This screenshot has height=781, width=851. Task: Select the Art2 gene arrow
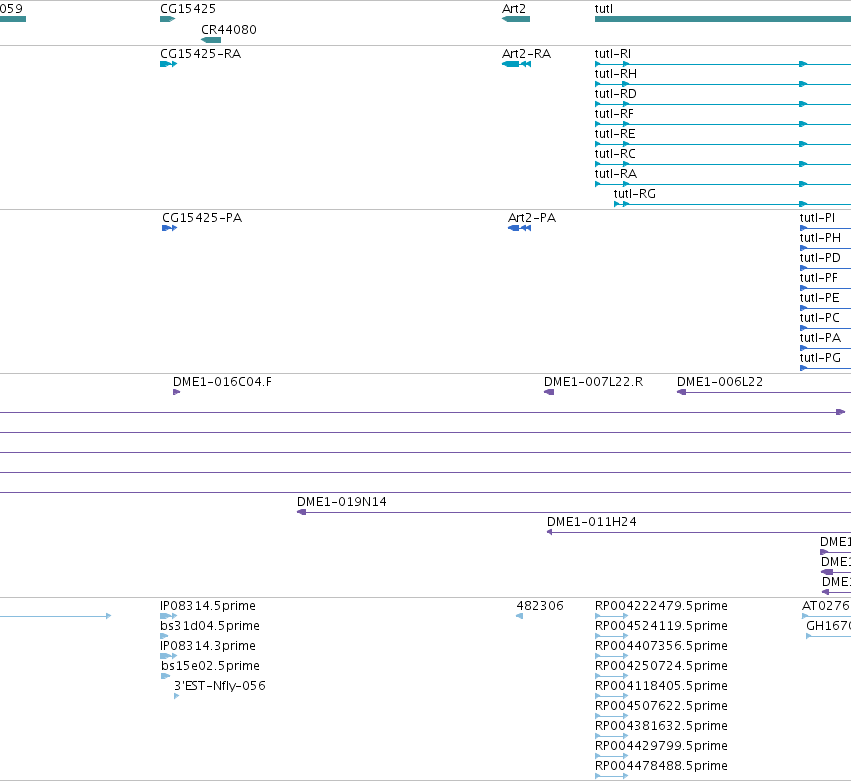[516, 19]
